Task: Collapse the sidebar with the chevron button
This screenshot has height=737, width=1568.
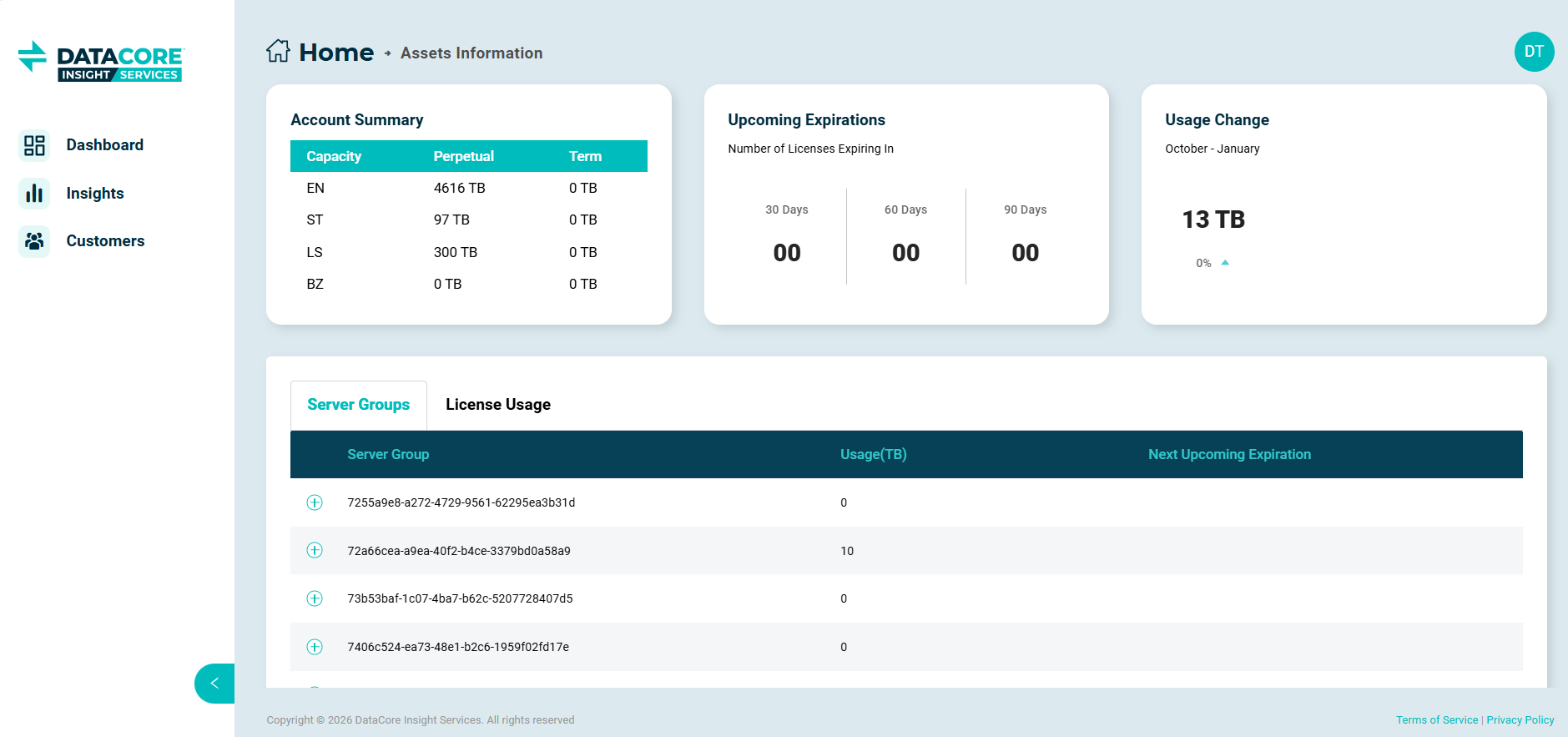Action: click(x=214, y=683)
